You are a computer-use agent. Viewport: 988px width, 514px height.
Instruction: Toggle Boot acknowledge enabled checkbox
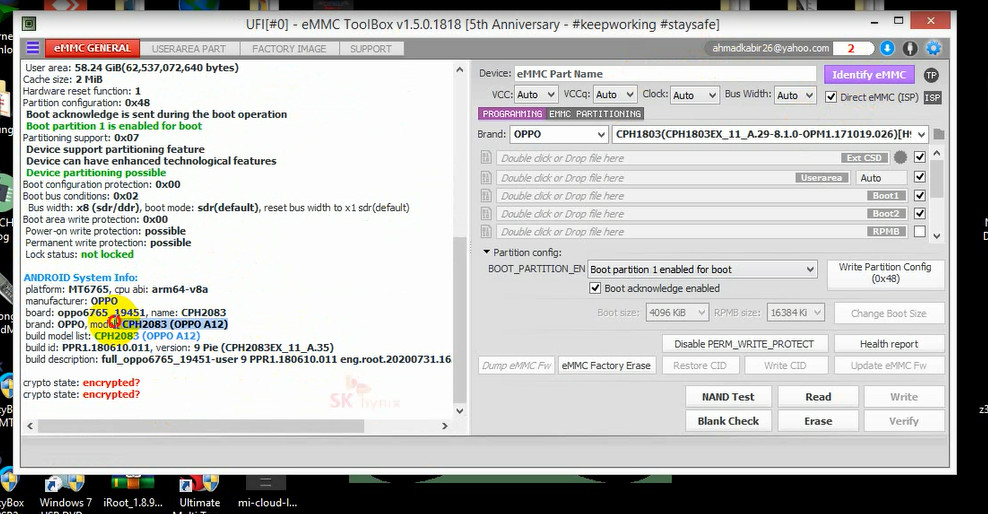point(595,288)
